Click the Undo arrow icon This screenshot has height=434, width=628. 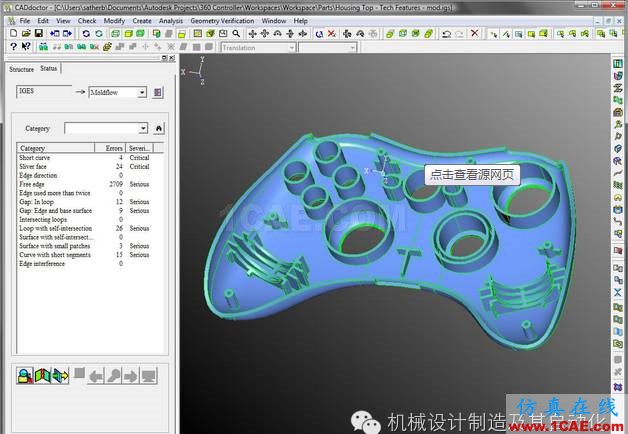[446, 34]
